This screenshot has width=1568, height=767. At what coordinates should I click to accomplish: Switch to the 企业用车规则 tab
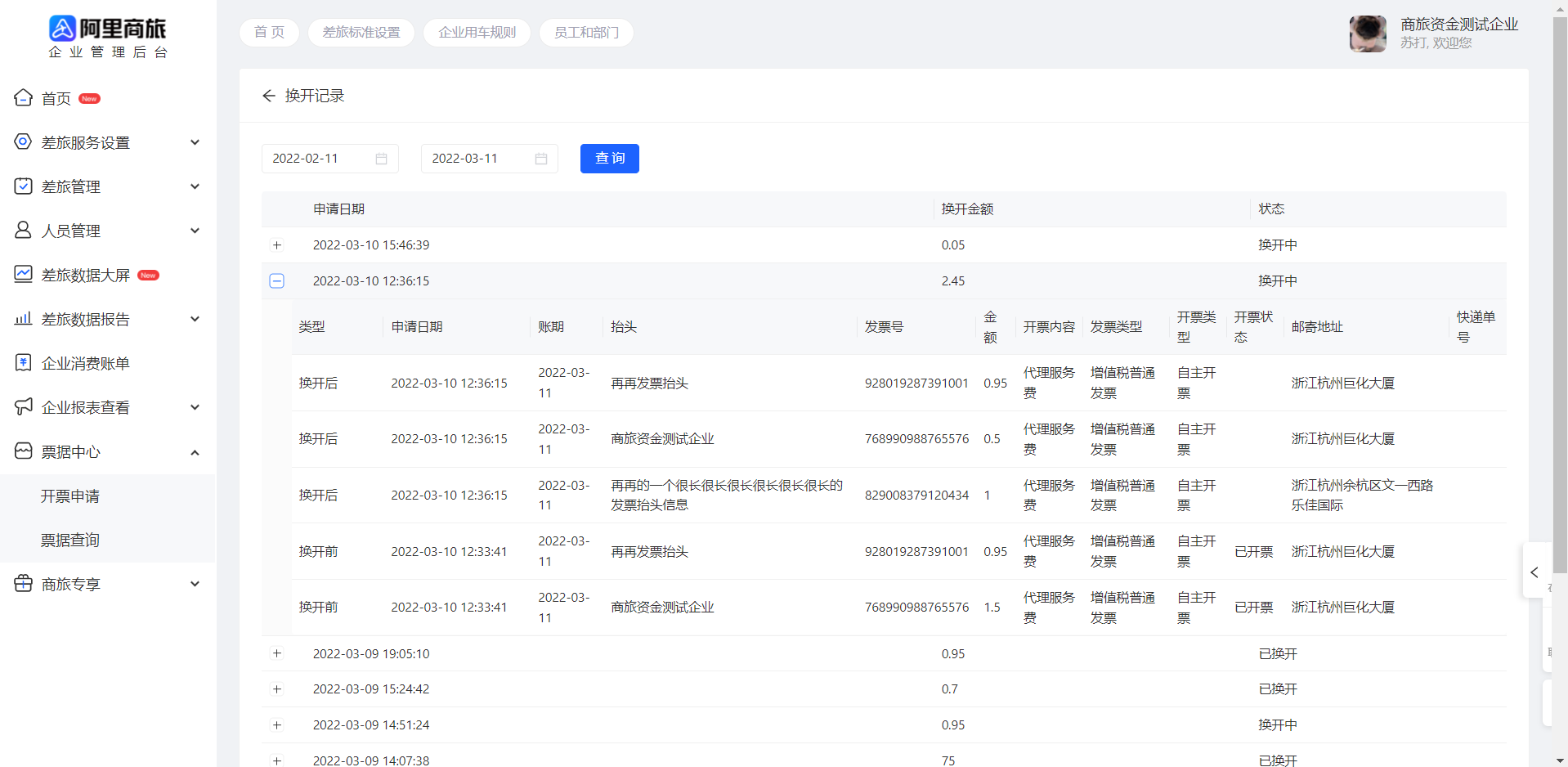[477, 33]
